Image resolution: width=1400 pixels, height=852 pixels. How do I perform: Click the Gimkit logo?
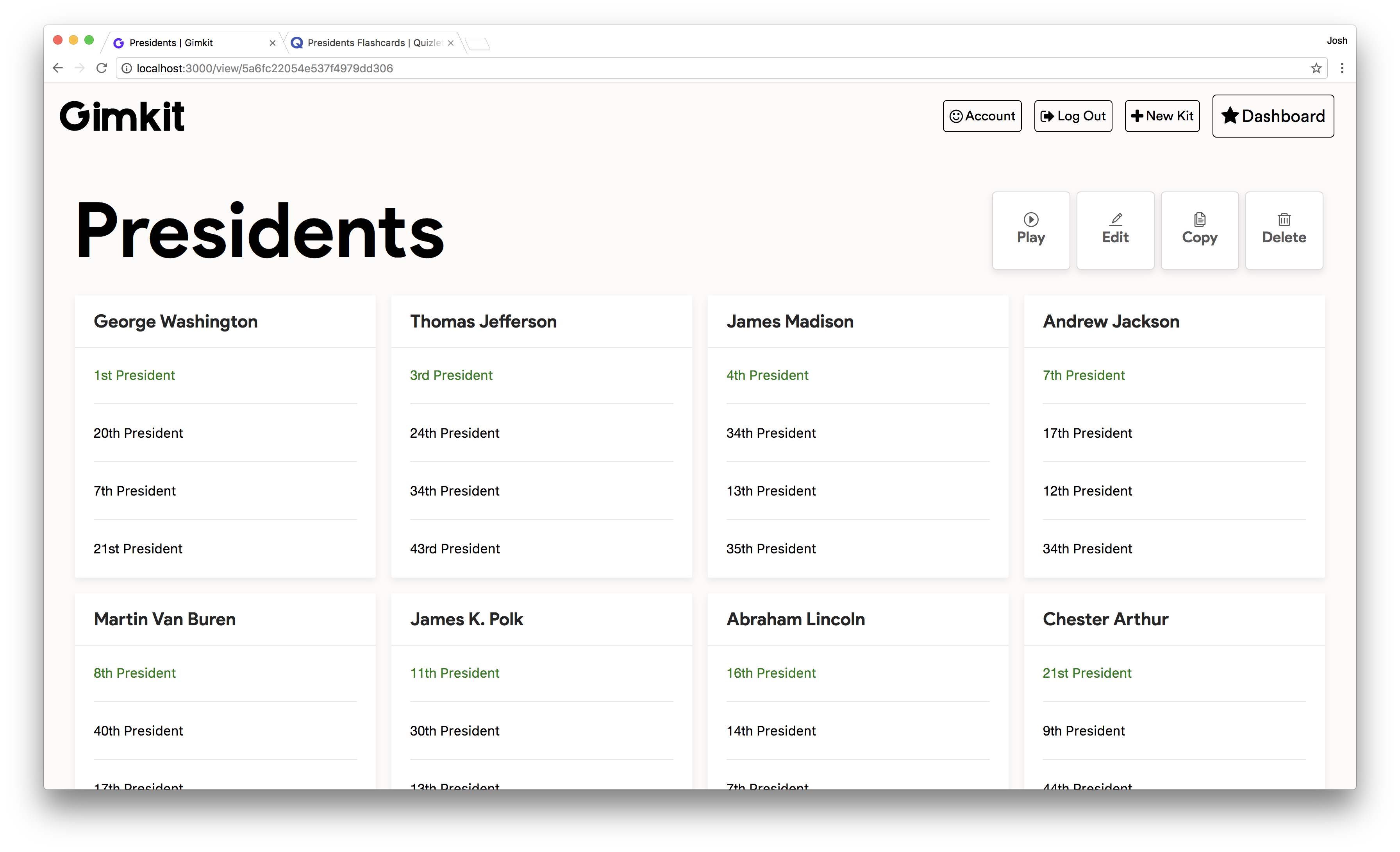click(x=122, y=116)
